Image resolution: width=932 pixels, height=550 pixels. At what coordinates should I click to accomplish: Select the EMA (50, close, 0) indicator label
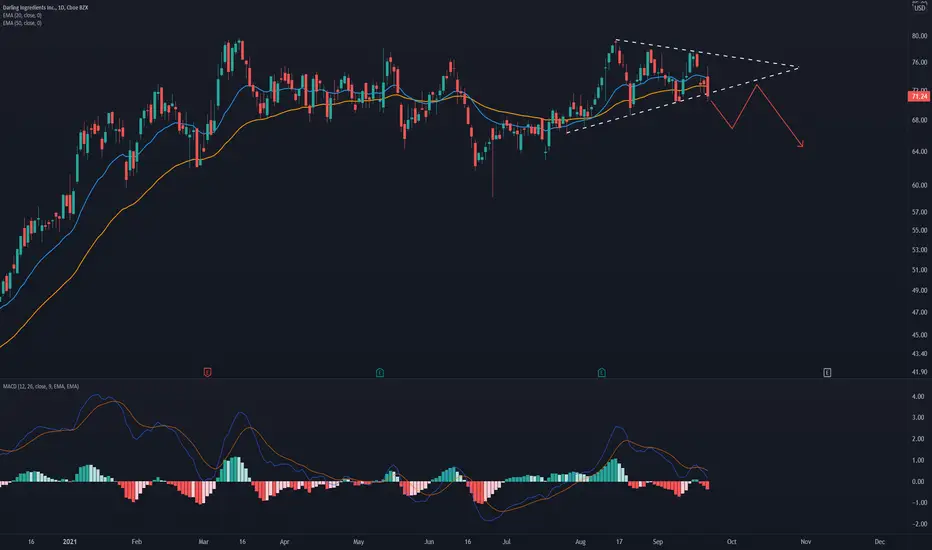tap(22, 23)
